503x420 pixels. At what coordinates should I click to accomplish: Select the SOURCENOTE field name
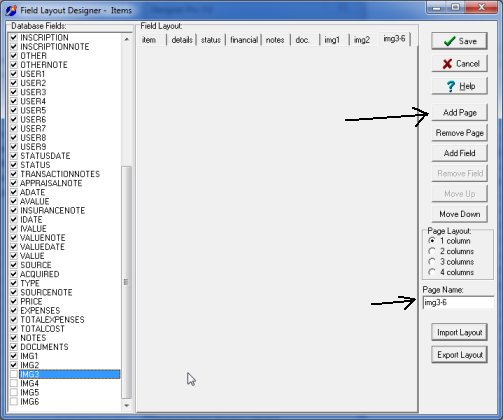tap(46, 292)
